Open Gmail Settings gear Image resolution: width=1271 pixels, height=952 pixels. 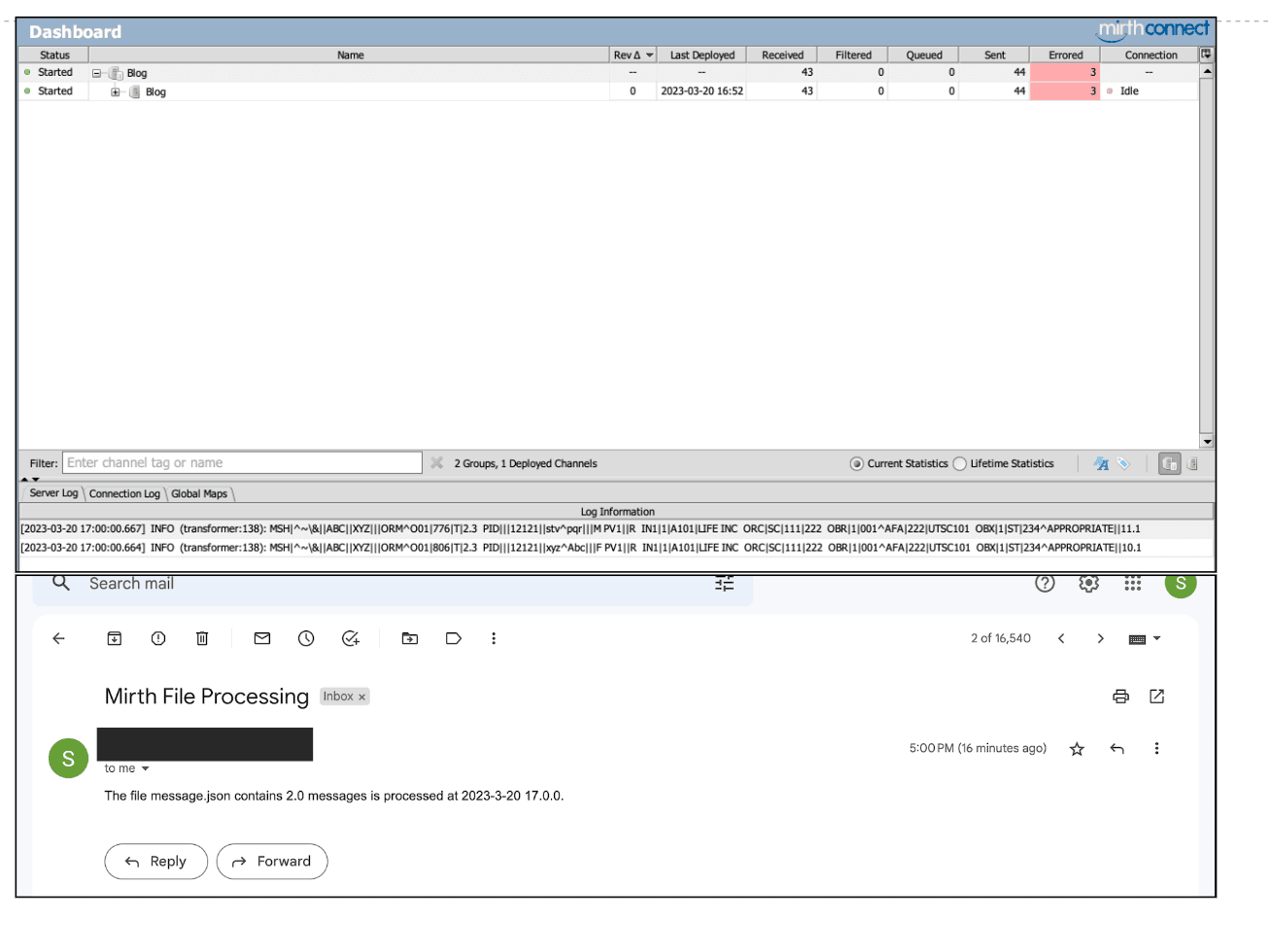pyautogui.click(x=1089, y=583)
